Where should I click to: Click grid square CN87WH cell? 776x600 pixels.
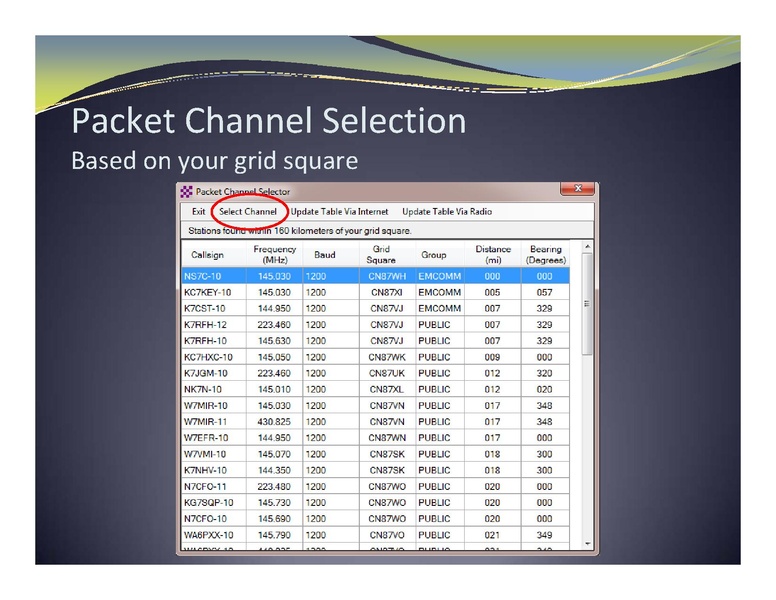[x=387, y=276]
